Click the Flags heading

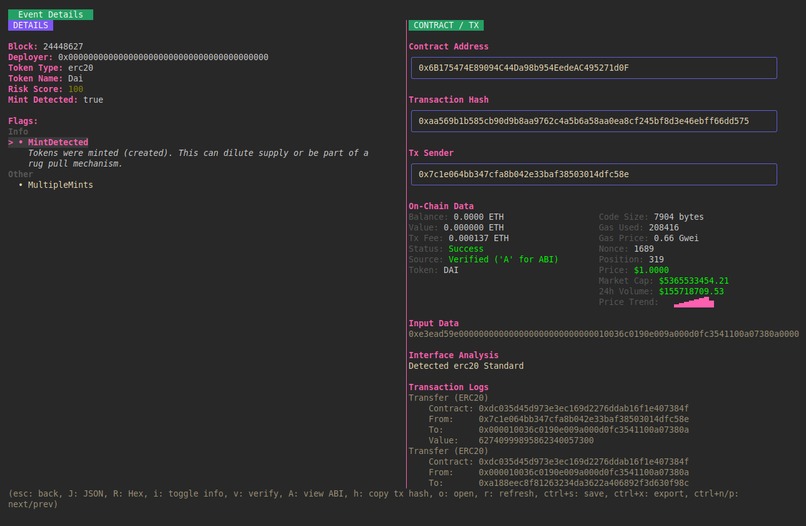(23, 121)
